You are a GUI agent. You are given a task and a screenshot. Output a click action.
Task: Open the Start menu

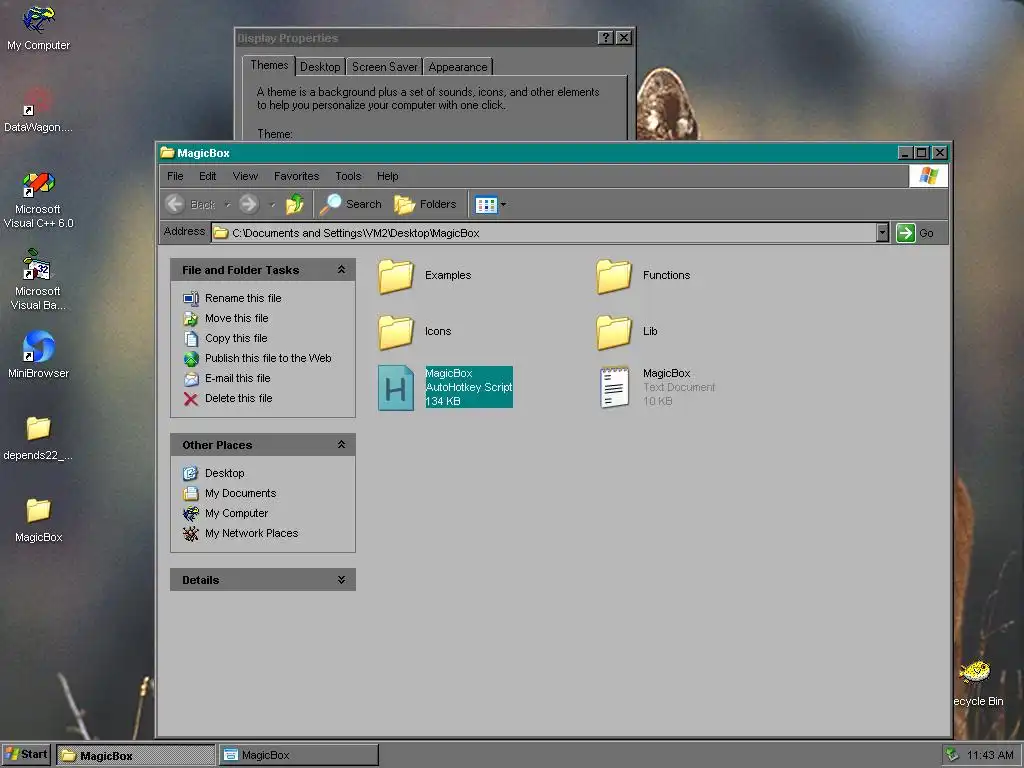point(26,754)
